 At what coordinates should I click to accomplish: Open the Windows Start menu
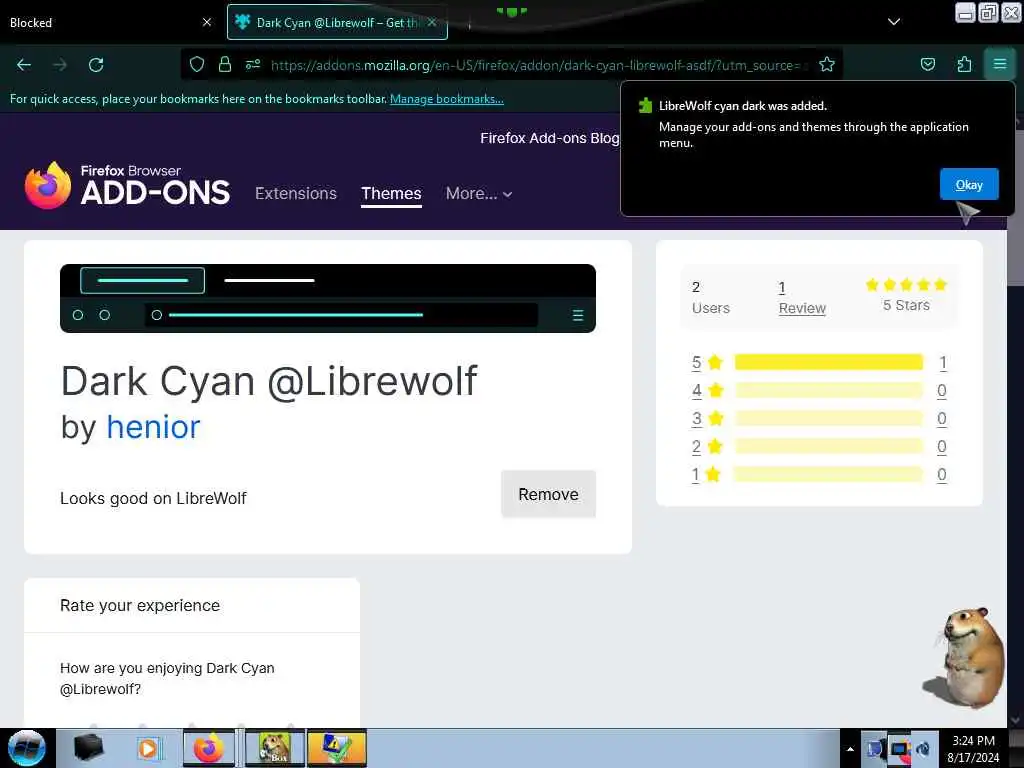(27, 748)
